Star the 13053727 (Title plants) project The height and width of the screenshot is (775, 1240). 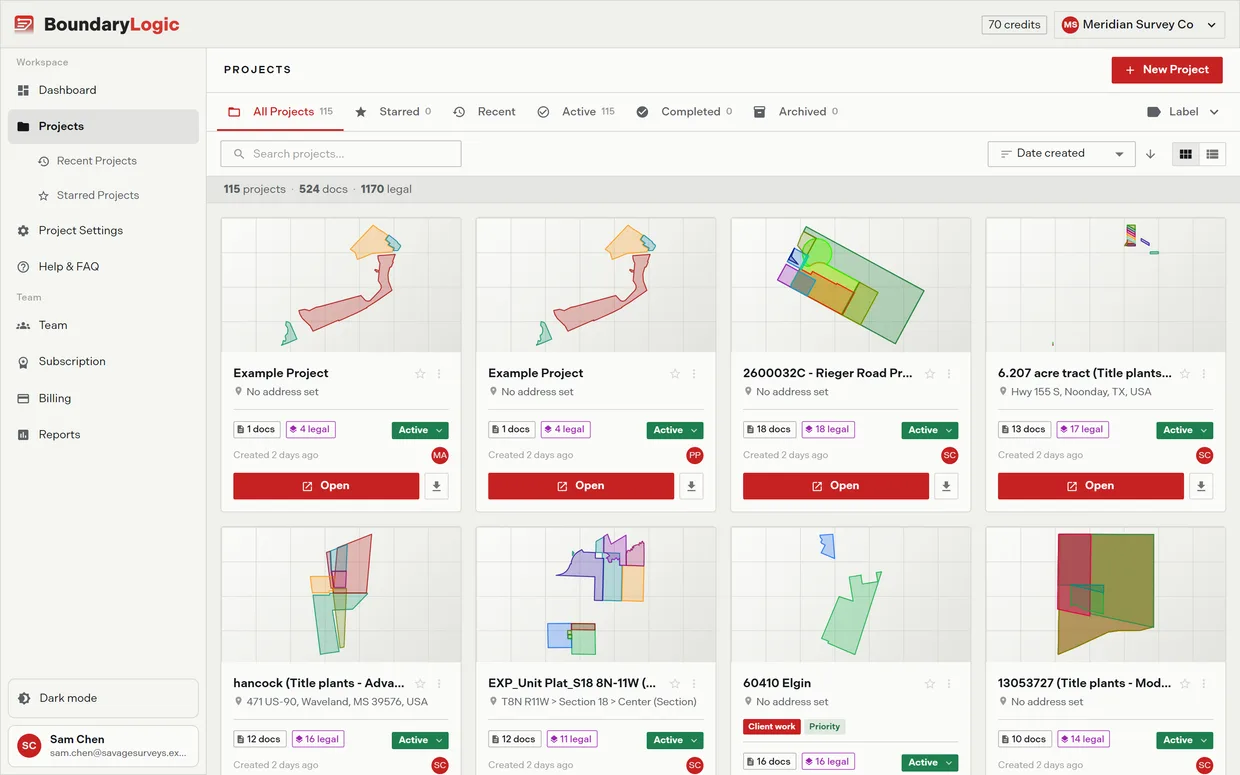pyautogui.click(x=1185, y=684)
